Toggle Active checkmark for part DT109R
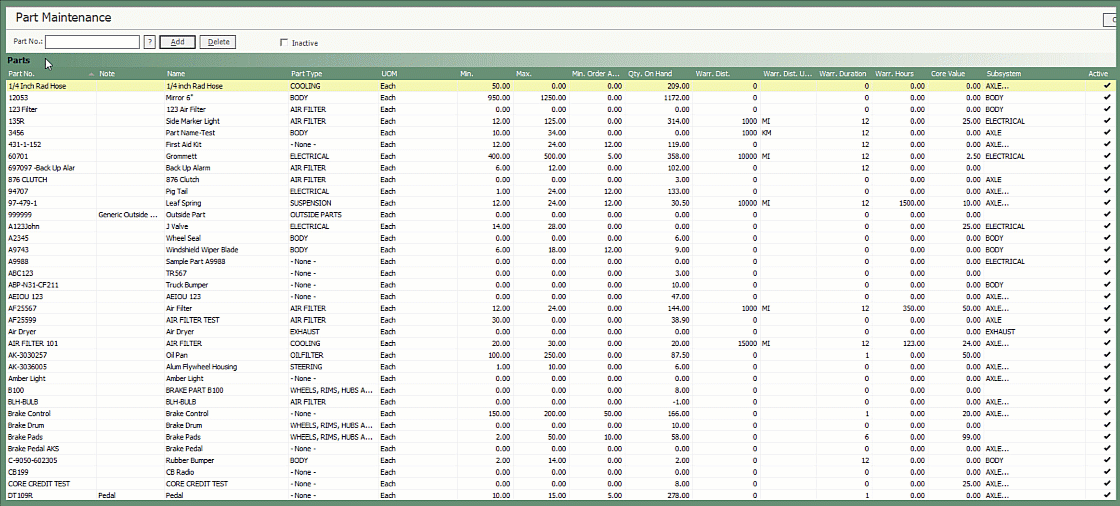This screenshot has height=506, width=1120. coord(1106,495)
